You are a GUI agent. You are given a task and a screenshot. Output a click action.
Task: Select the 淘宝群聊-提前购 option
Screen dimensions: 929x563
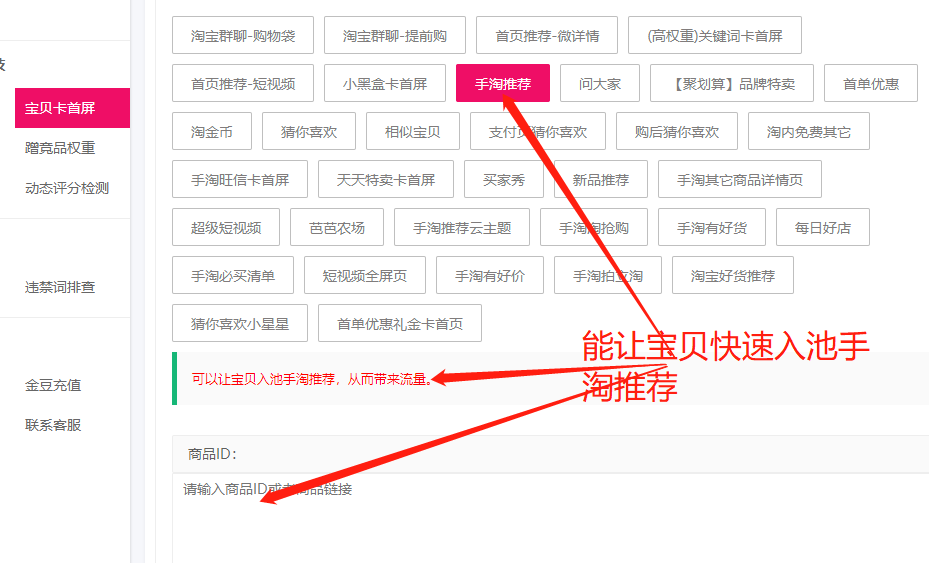click(395, 36)
